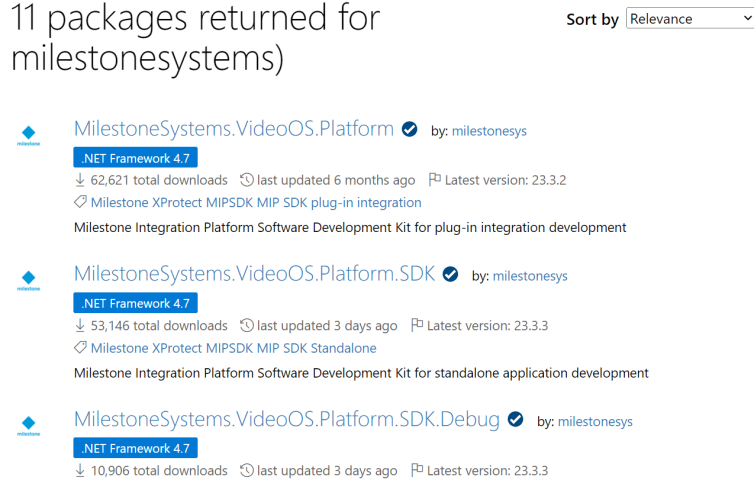
Task: Click .NET Framework 4.7 badge under first package
Action: [135, 158]
